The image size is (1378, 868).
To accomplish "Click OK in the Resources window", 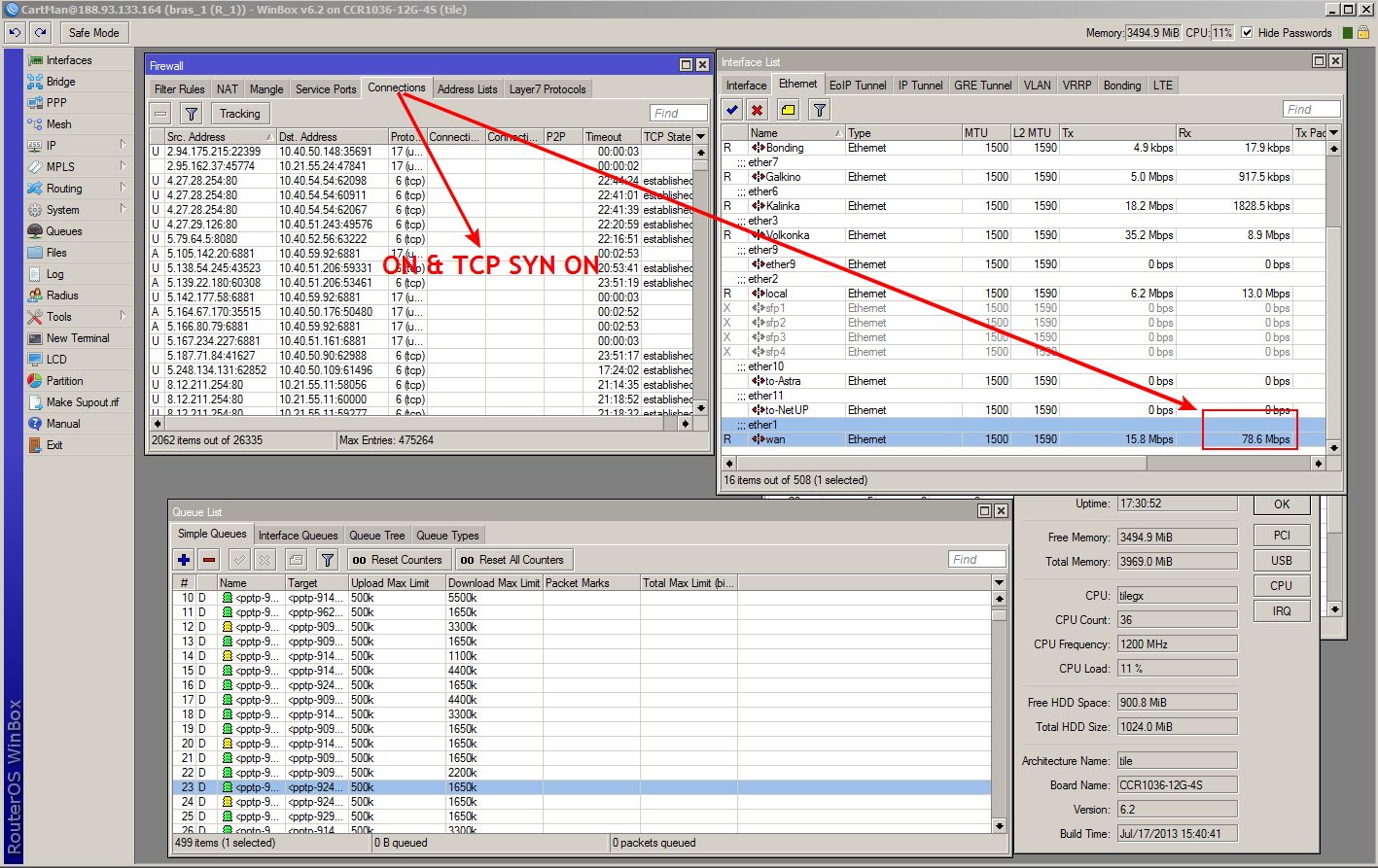I will click(x=1282, y=504).
